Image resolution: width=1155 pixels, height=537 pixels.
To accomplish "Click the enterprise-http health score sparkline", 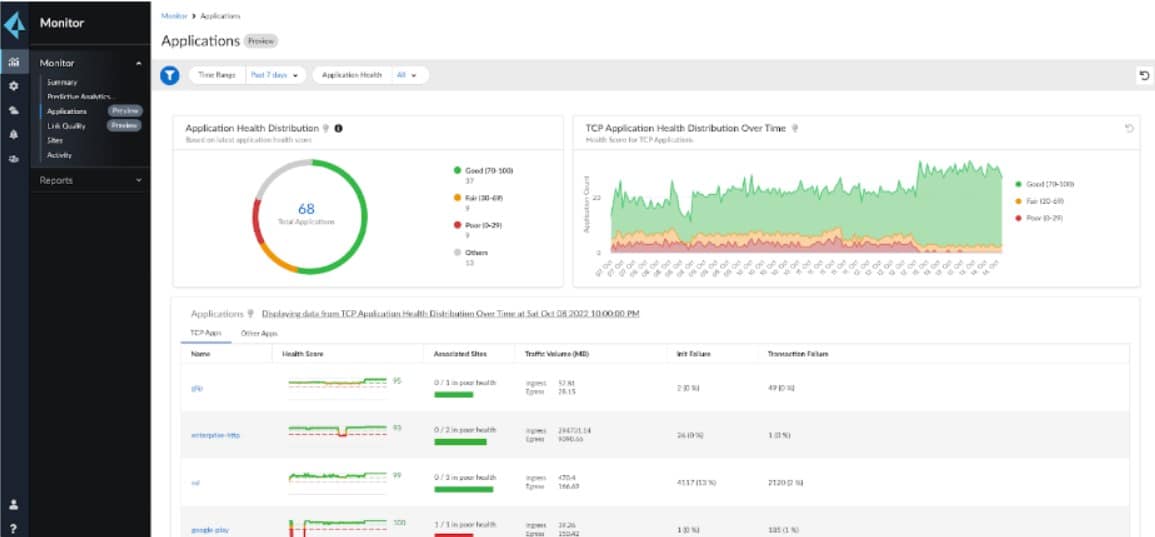I will coord(337,430).
